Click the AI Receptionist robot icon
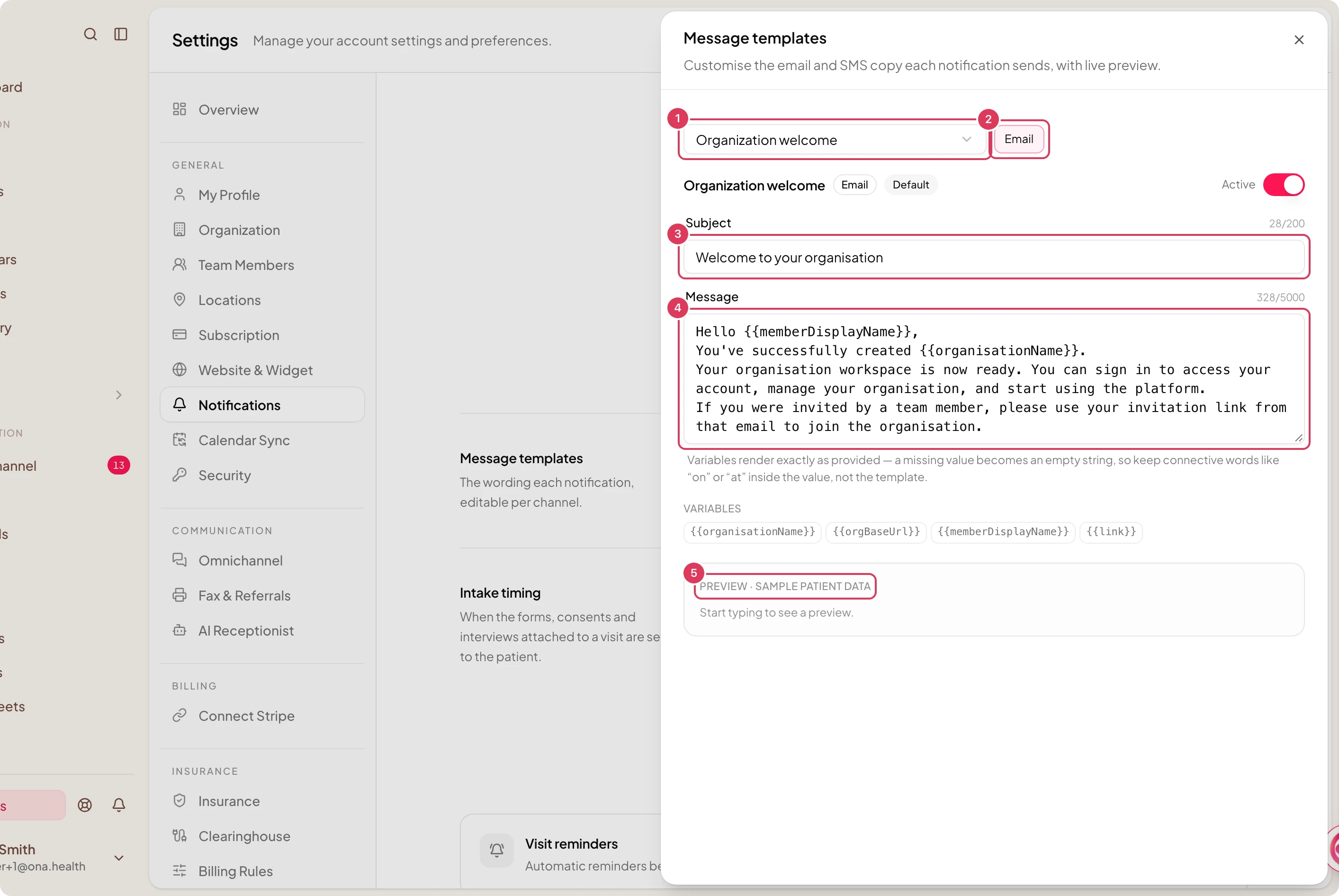The width and height of the screenshot is (1339, 896). [x=180, y=630]
